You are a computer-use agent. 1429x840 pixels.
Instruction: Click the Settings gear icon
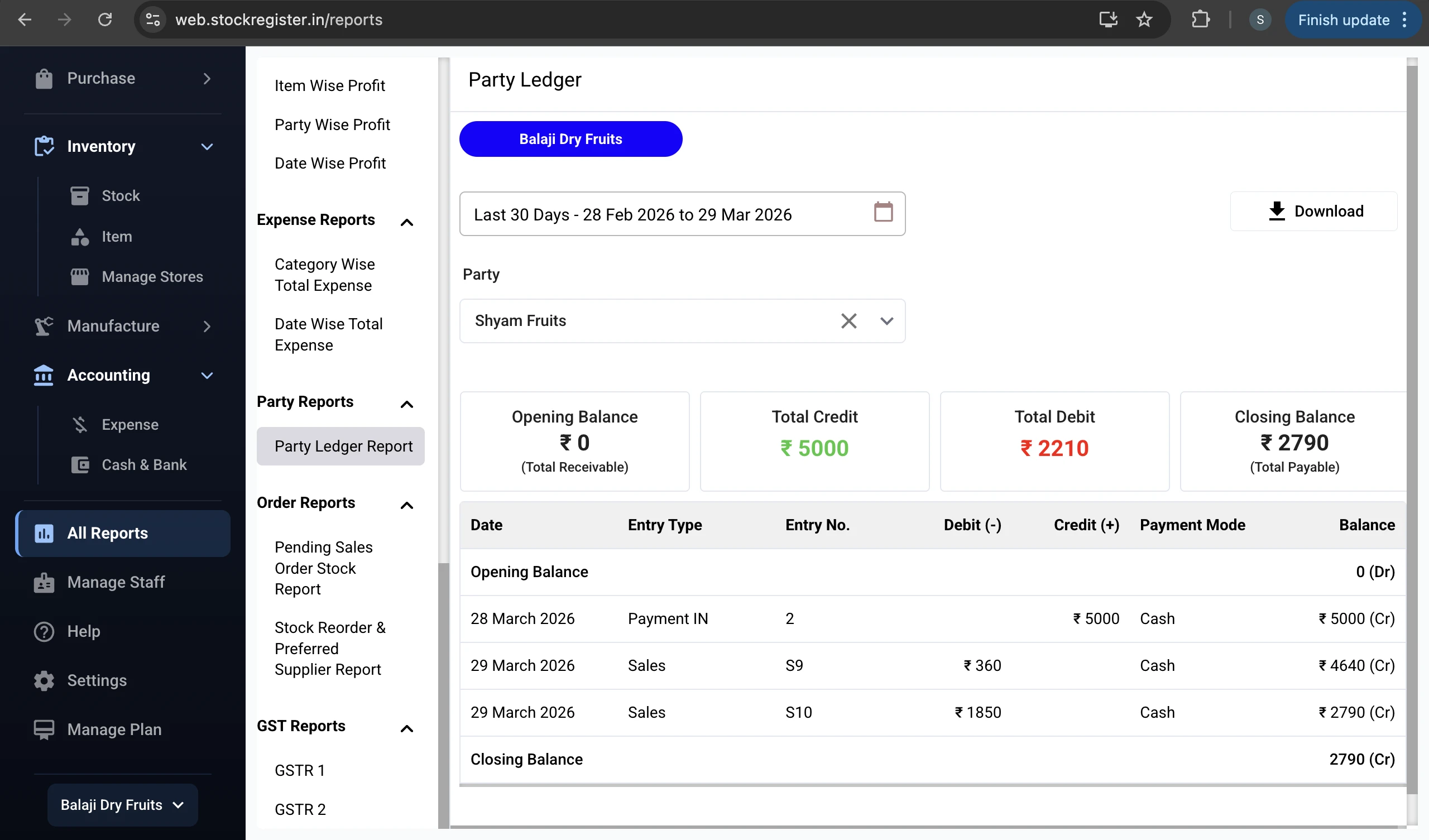click(44, 680)
